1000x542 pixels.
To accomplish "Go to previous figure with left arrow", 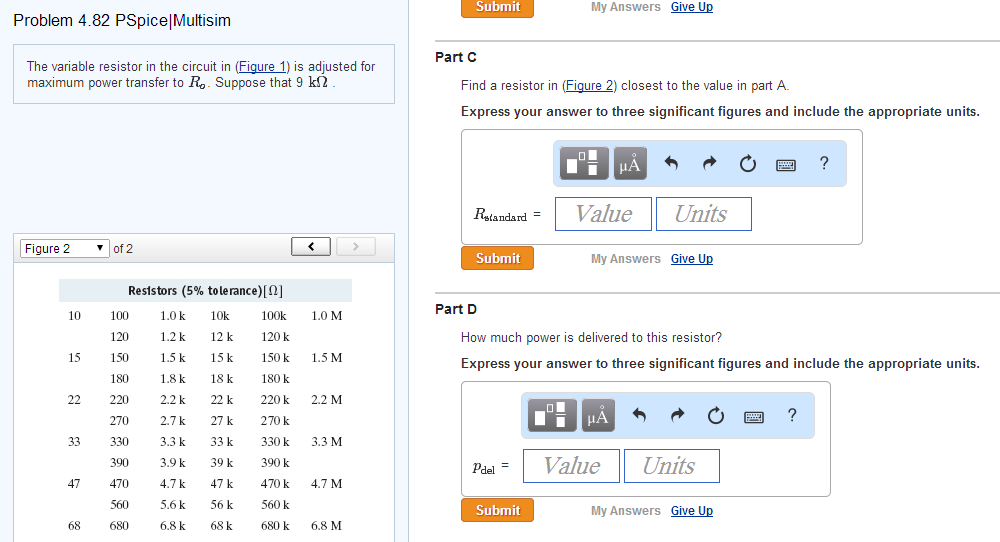I will pyautogui.click(x=311, y=247).
